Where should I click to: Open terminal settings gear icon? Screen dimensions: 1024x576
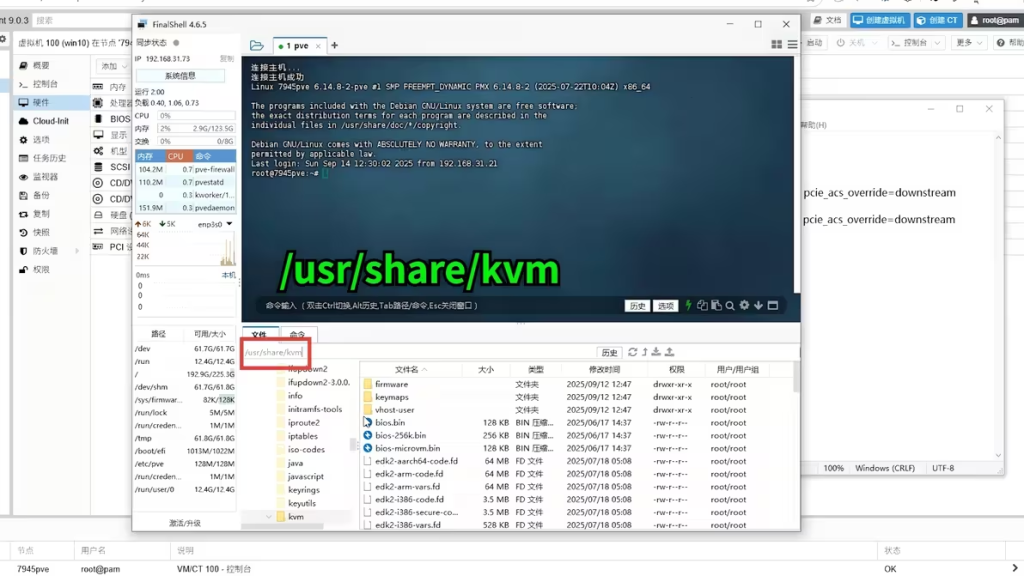pyautogui.click(x=745, y=305)
